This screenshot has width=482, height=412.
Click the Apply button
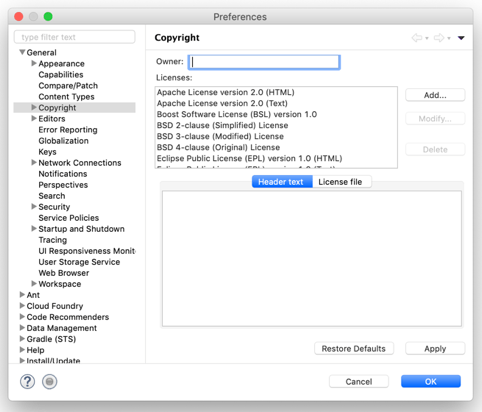435,349
